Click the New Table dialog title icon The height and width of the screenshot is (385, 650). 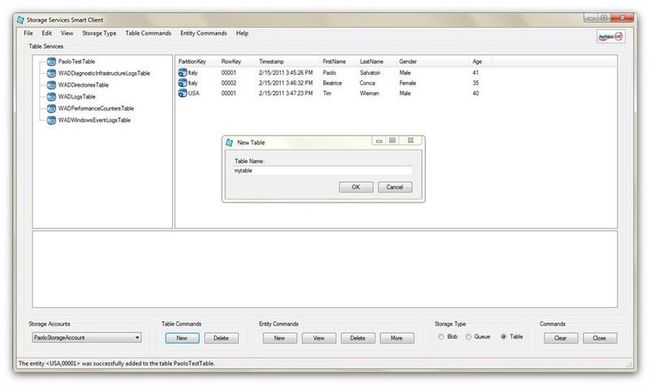pos(229,143)
